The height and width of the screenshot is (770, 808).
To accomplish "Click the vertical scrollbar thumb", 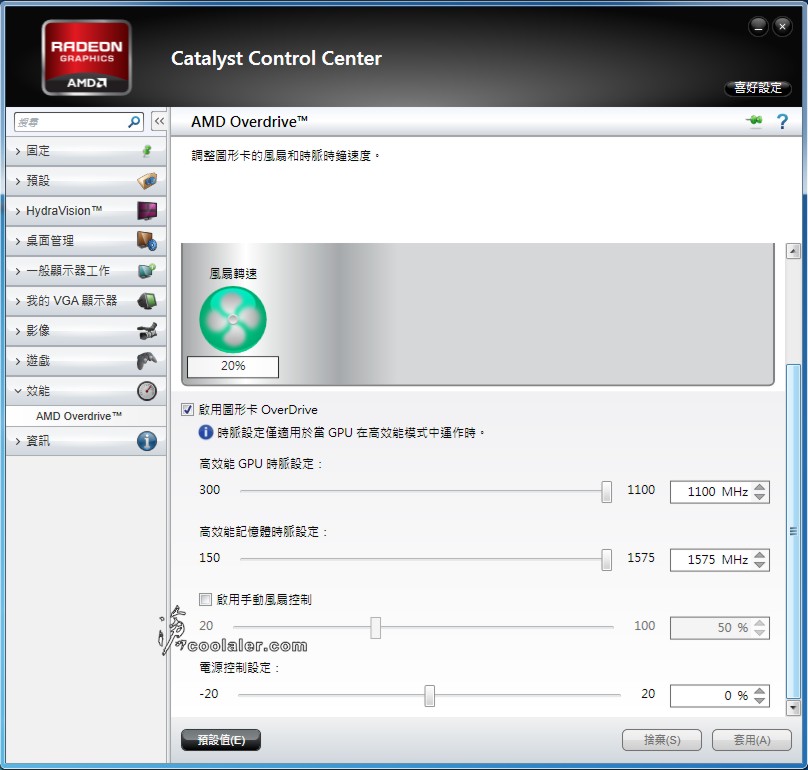I will [793, 531].
